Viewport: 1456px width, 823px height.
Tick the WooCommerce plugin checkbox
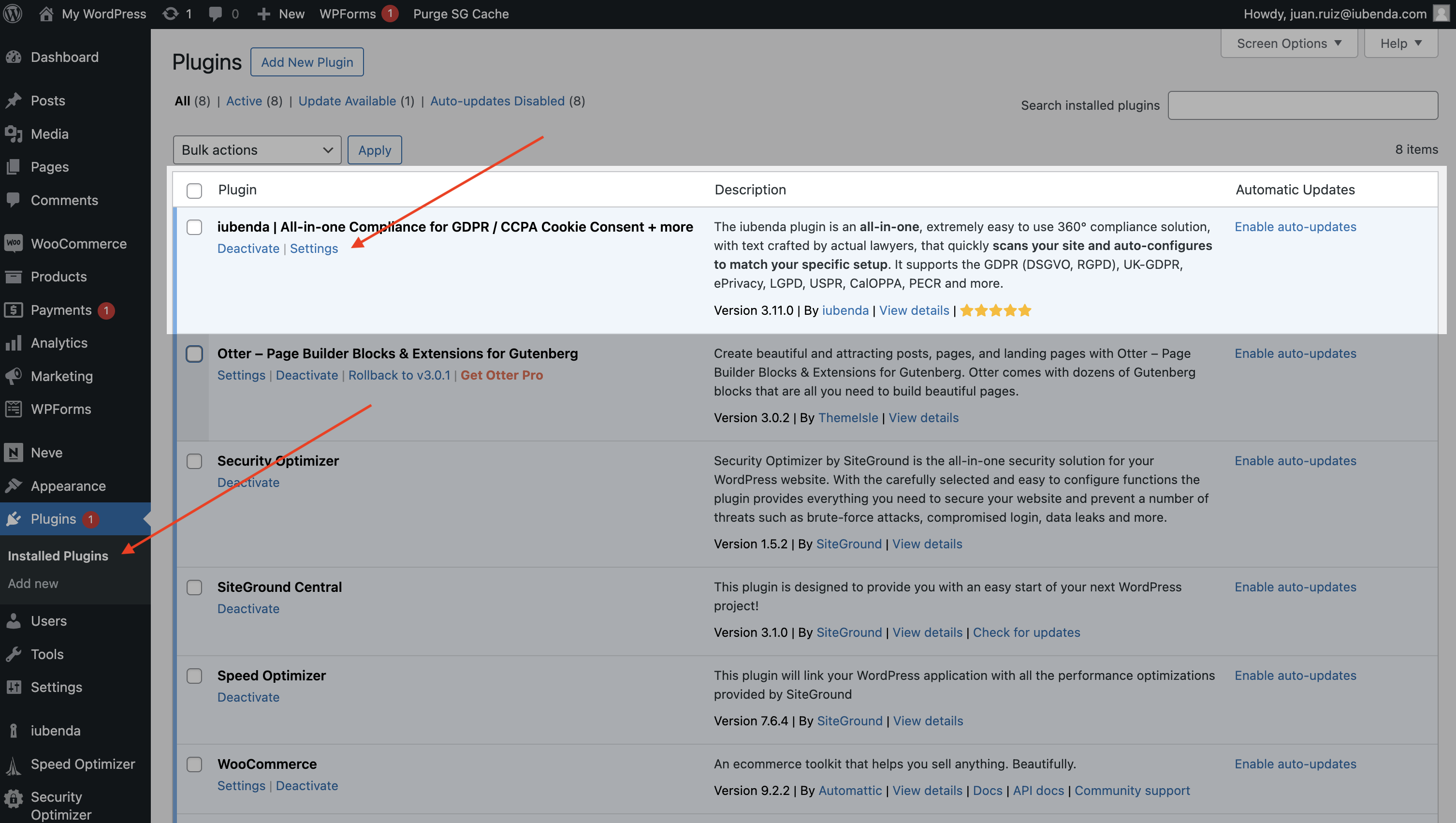[x=194, y=764]
